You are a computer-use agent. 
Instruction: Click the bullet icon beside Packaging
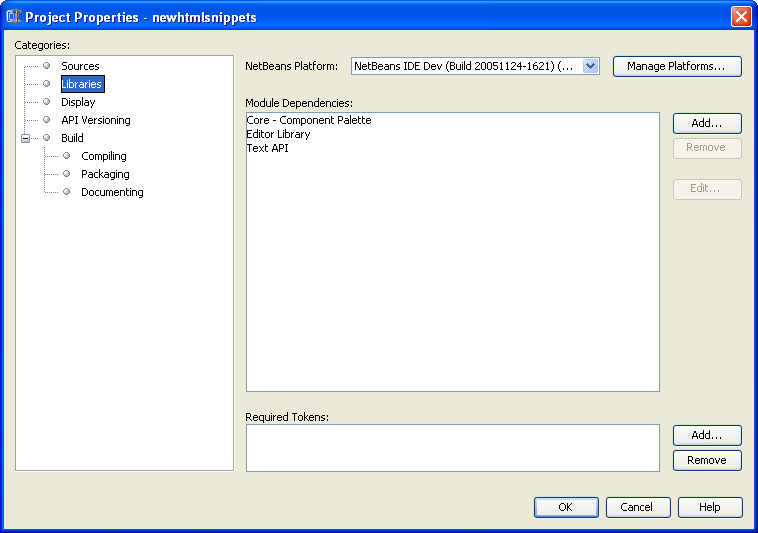67,173
